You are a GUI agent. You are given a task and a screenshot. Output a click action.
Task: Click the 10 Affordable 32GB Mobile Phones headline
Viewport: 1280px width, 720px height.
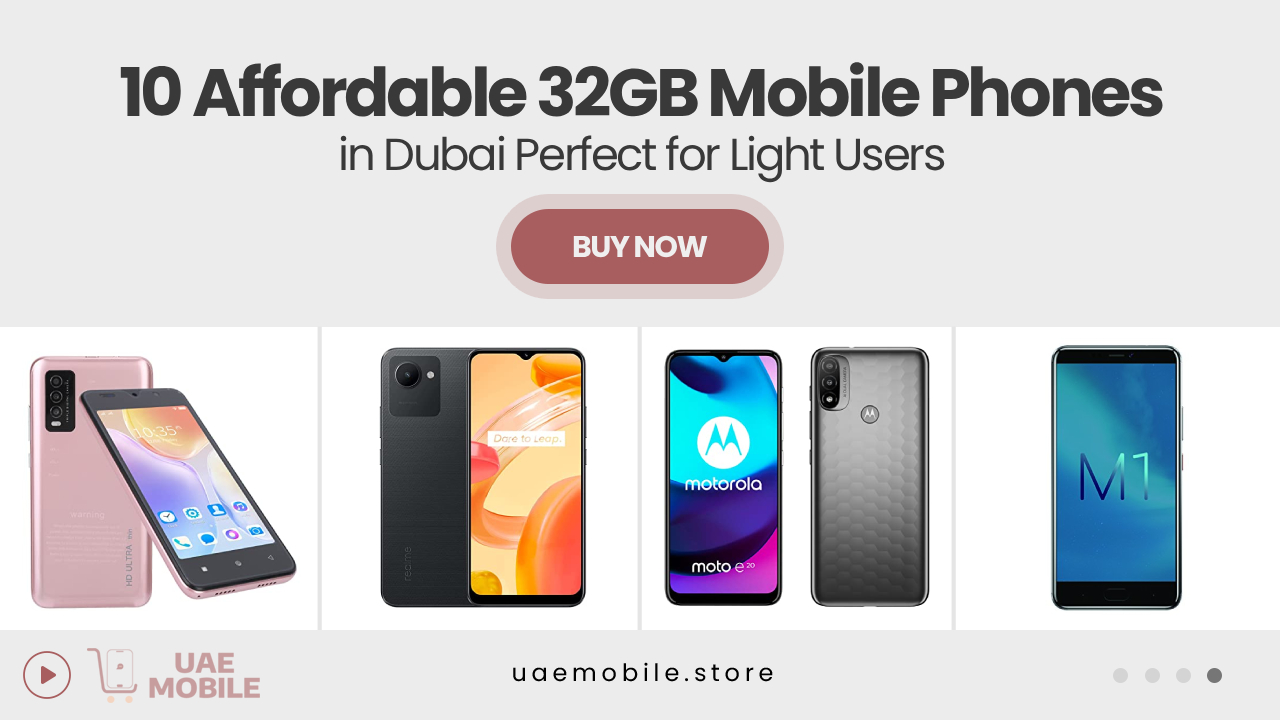tap(641, 93)
